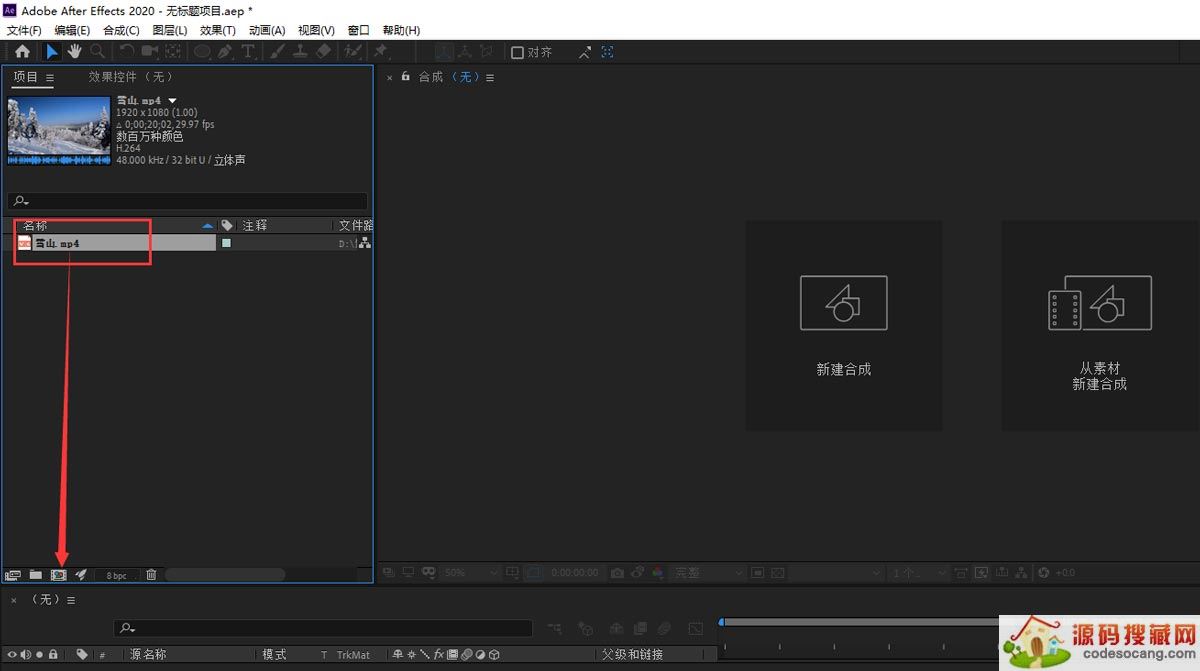This screenshot has height=671, width=1200.
Task: Click the 从素材新建合成 button
Action: coord(1099,325)
